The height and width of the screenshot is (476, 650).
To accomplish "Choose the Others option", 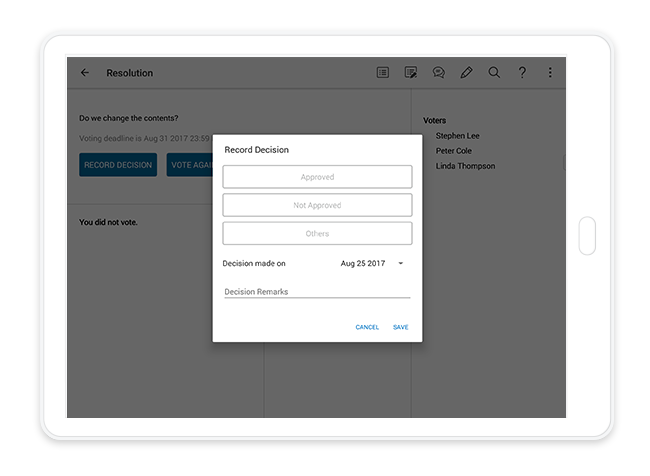I will pos(317,233).
